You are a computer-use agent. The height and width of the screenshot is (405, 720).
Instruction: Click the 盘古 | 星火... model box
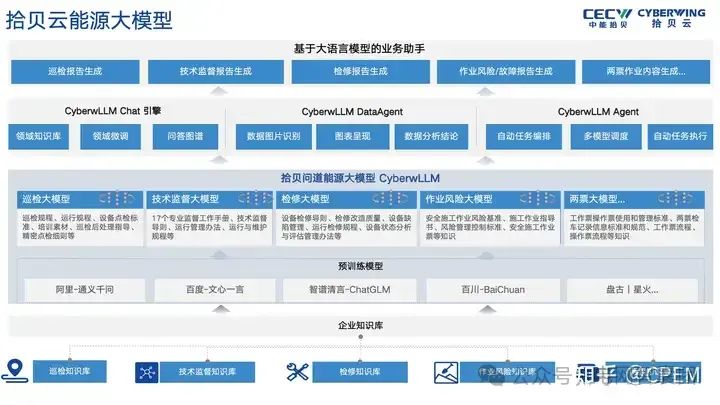[632, 290]
